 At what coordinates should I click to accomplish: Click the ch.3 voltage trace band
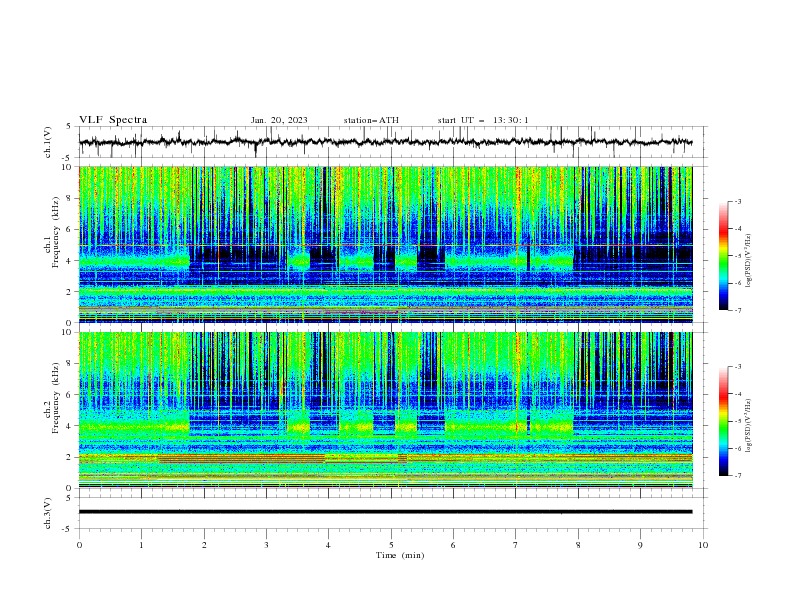385,512
